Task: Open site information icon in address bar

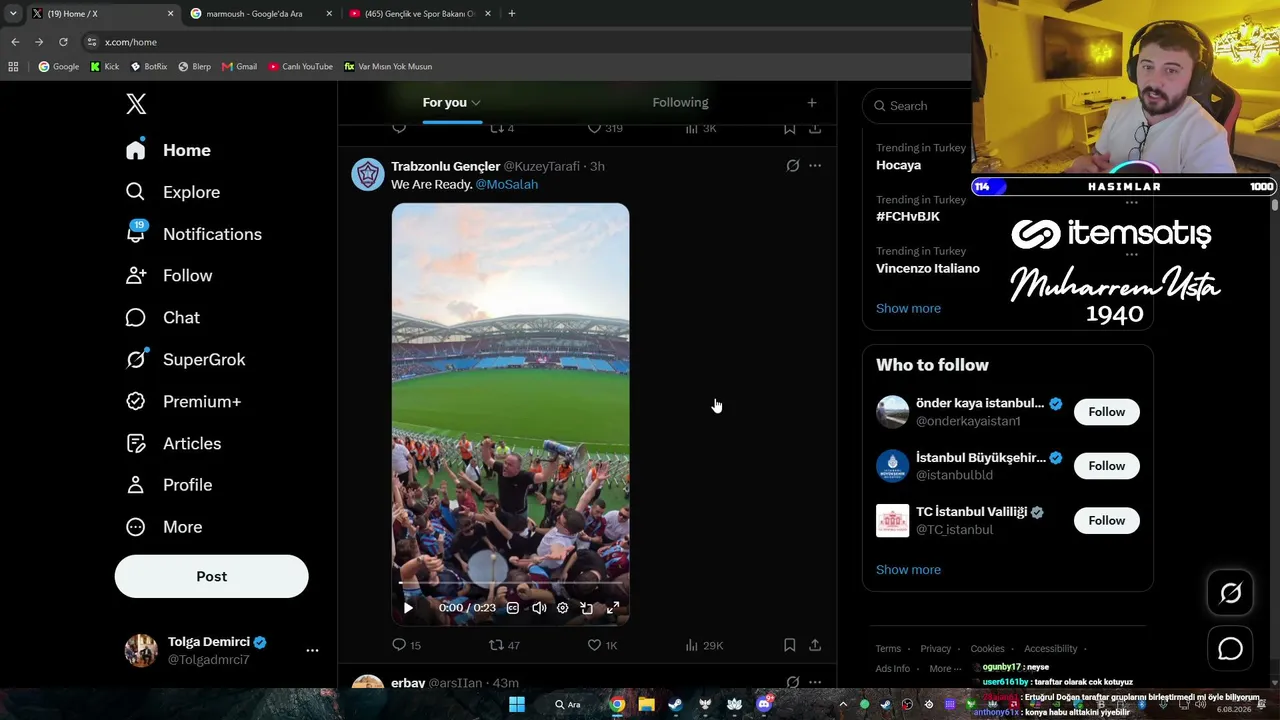Action: pyautogui.click(x=92, y=42)
